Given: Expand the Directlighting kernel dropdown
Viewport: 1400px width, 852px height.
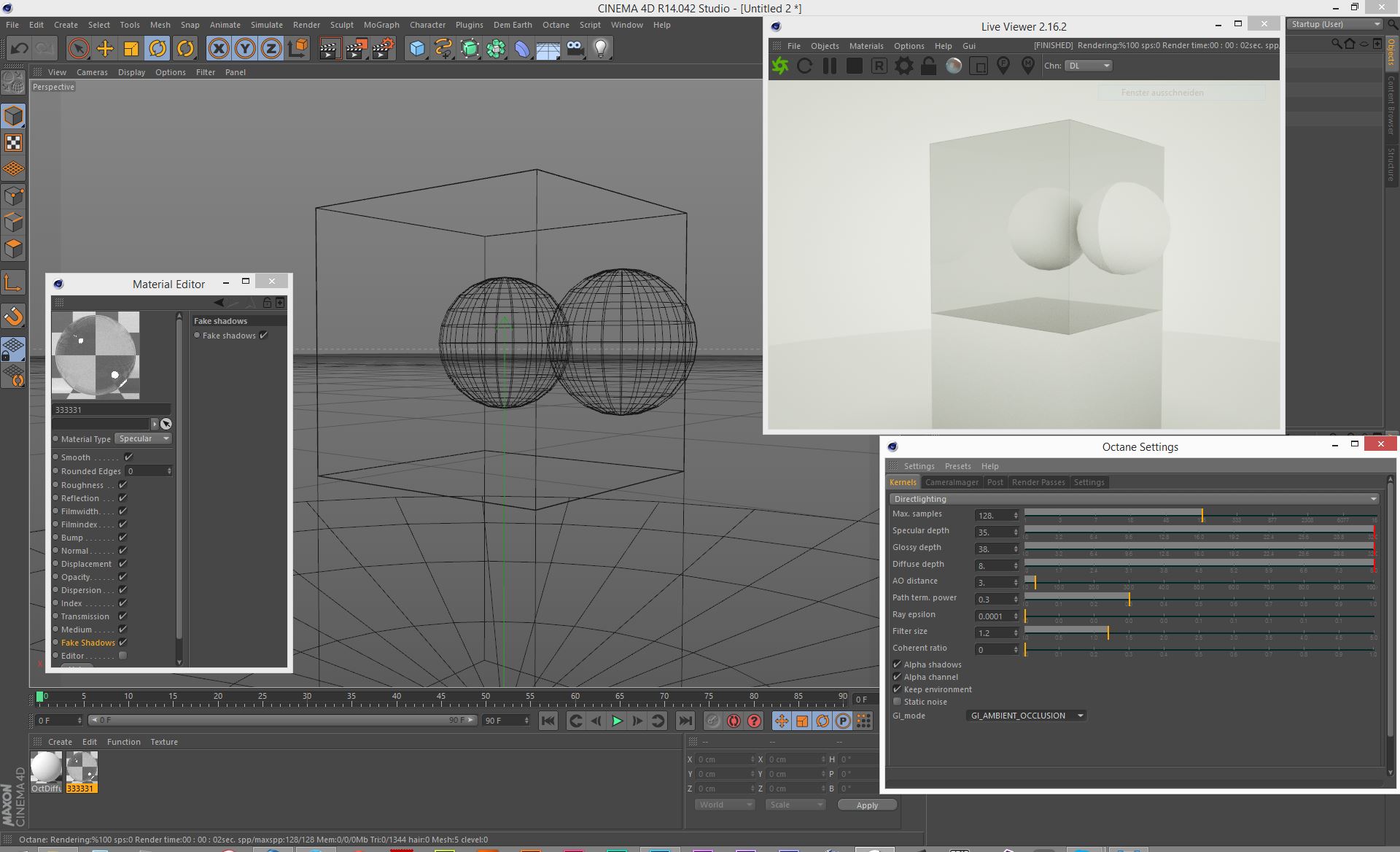Looking at the screenshot, I should pos(1134,499).
